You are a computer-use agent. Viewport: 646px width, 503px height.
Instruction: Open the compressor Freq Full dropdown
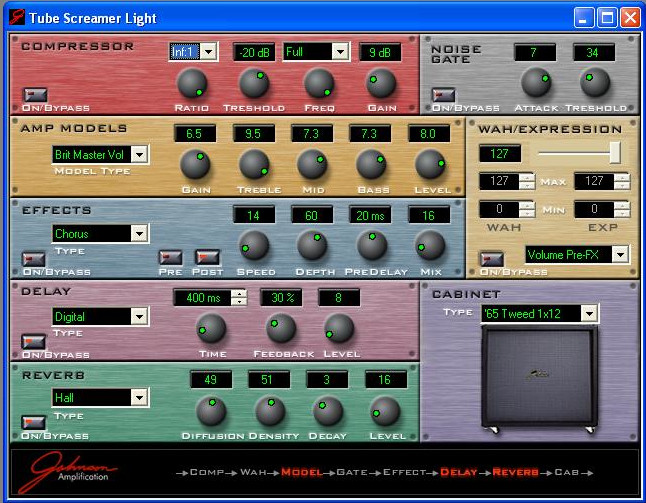pos(340,52)
